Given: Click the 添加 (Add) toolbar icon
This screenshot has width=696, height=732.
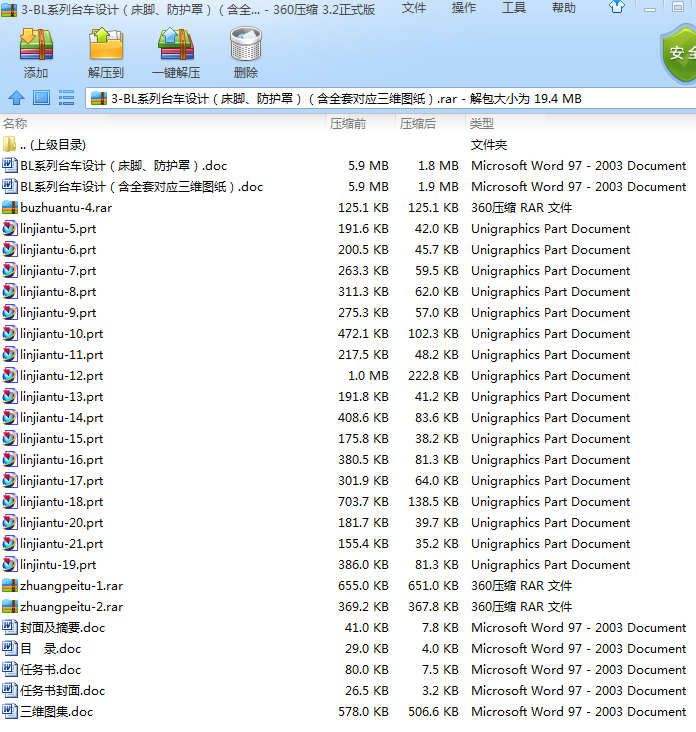Looking at the screenshot, I should click(x=36, y=45).
